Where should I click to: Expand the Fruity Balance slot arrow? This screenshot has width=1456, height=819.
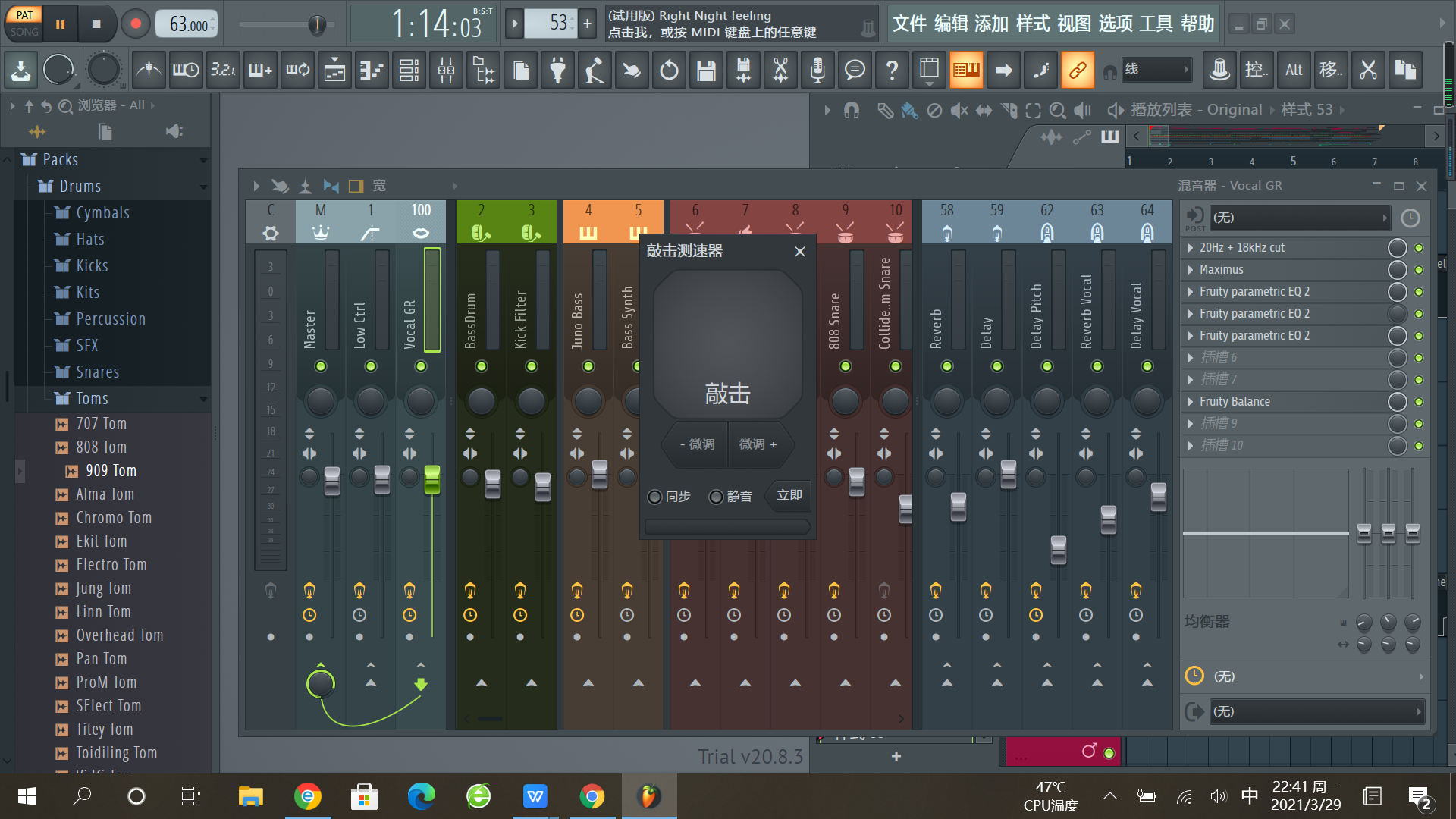(x=1191, y=402)
